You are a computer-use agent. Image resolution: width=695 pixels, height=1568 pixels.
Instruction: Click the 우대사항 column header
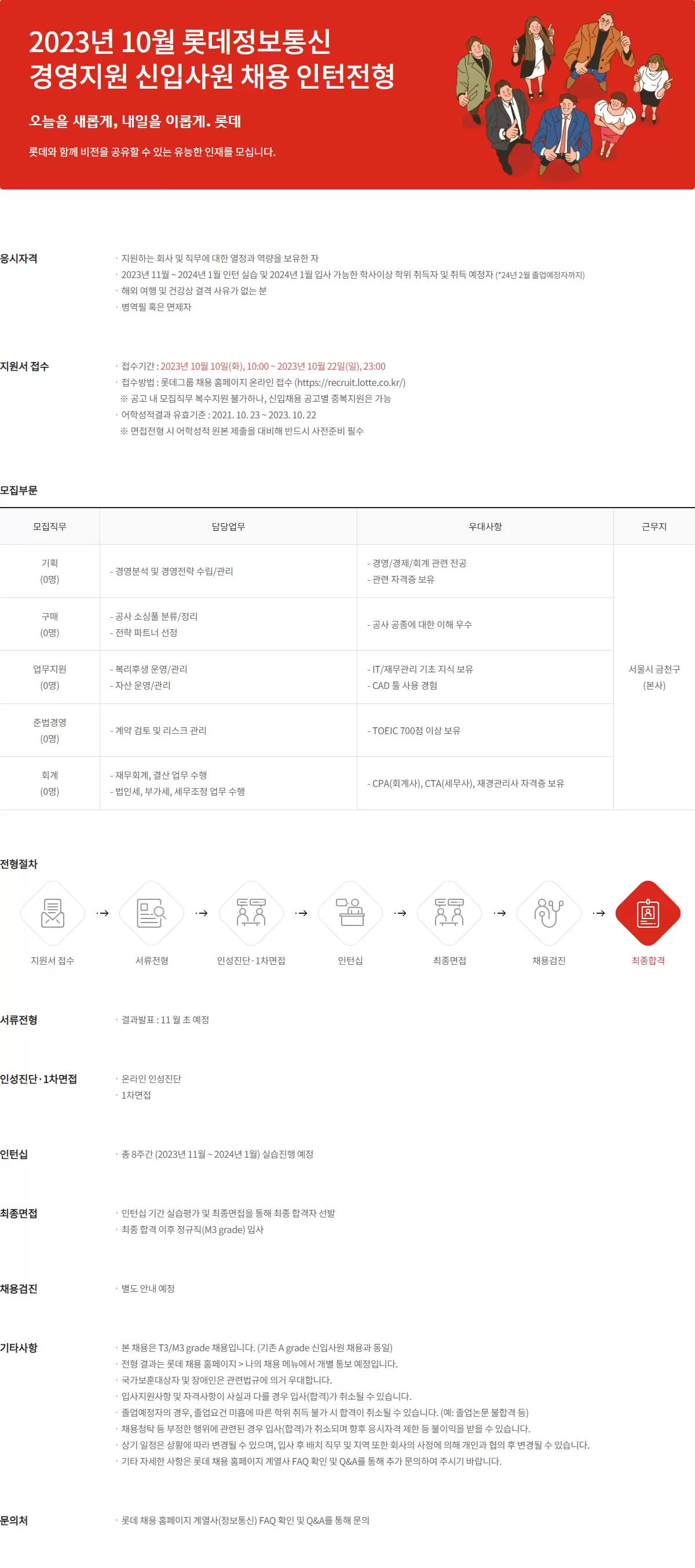(x=485, y=527)
